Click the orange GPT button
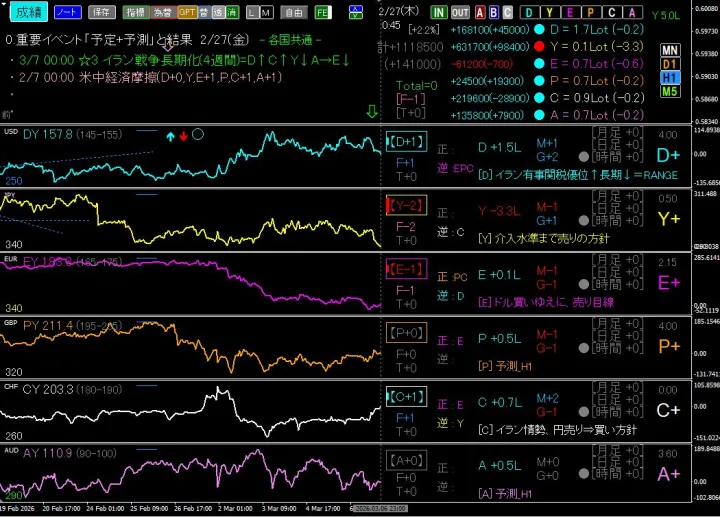Screen dimensions: 720x517 186,12
